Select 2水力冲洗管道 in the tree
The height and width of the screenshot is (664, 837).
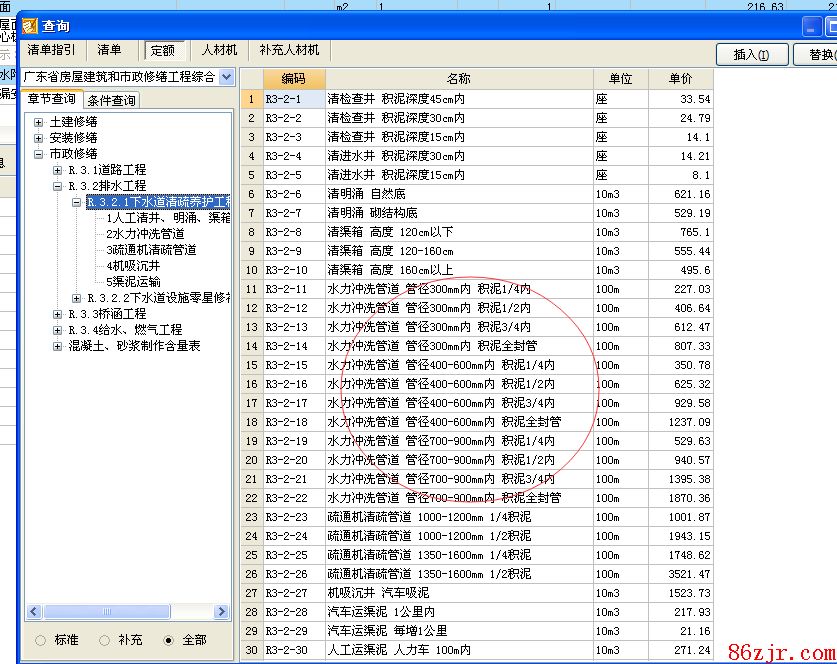pos(145,234)
